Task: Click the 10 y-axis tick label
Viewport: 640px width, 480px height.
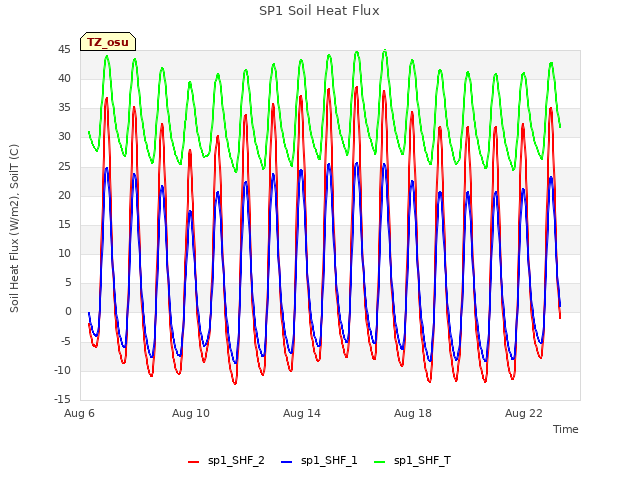Action: tap(64, 253)
